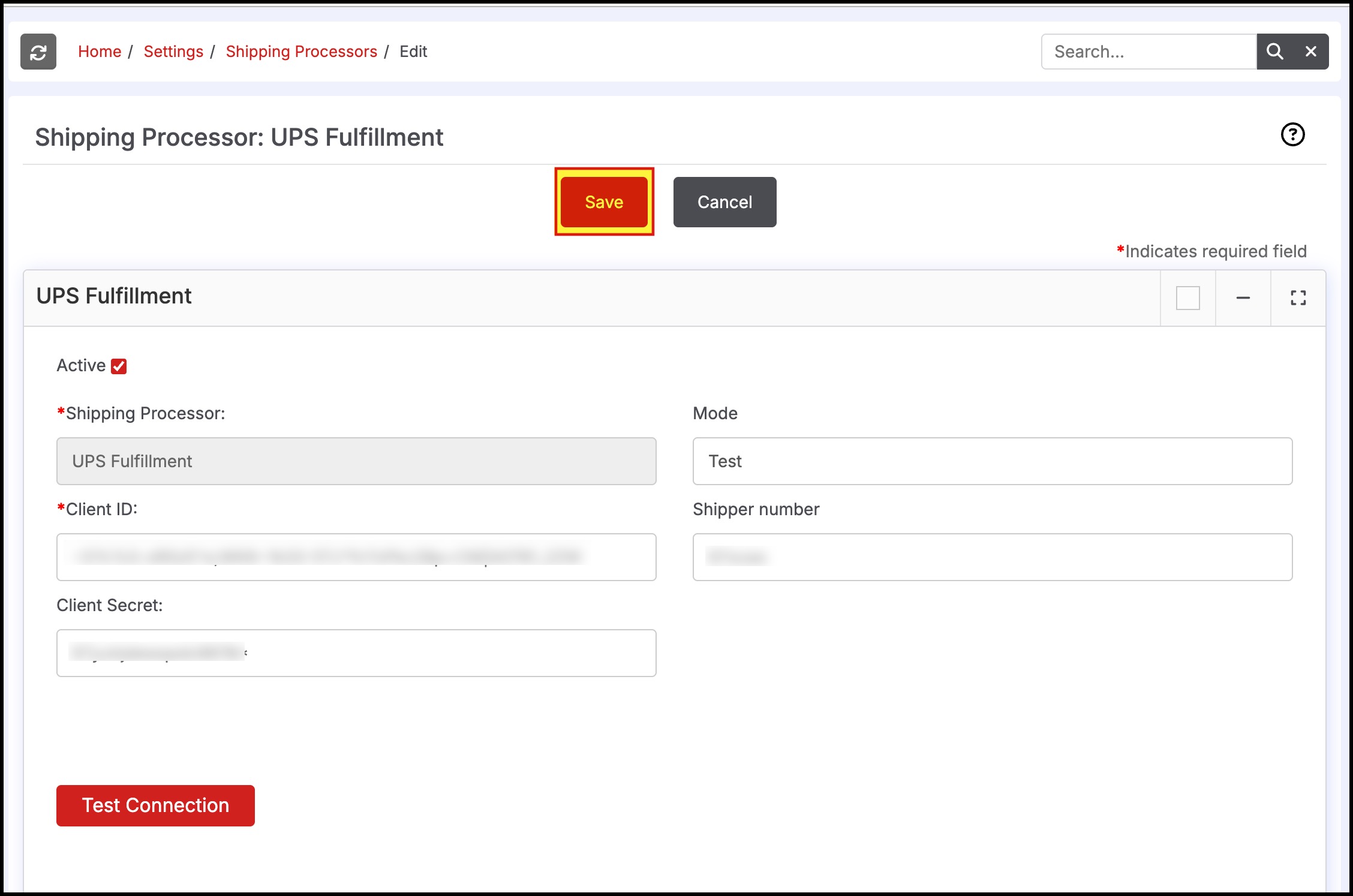Go to Home breadcrumb
Image resolution: width=1353 pixels, height=896 pixels.
[100, 52]
